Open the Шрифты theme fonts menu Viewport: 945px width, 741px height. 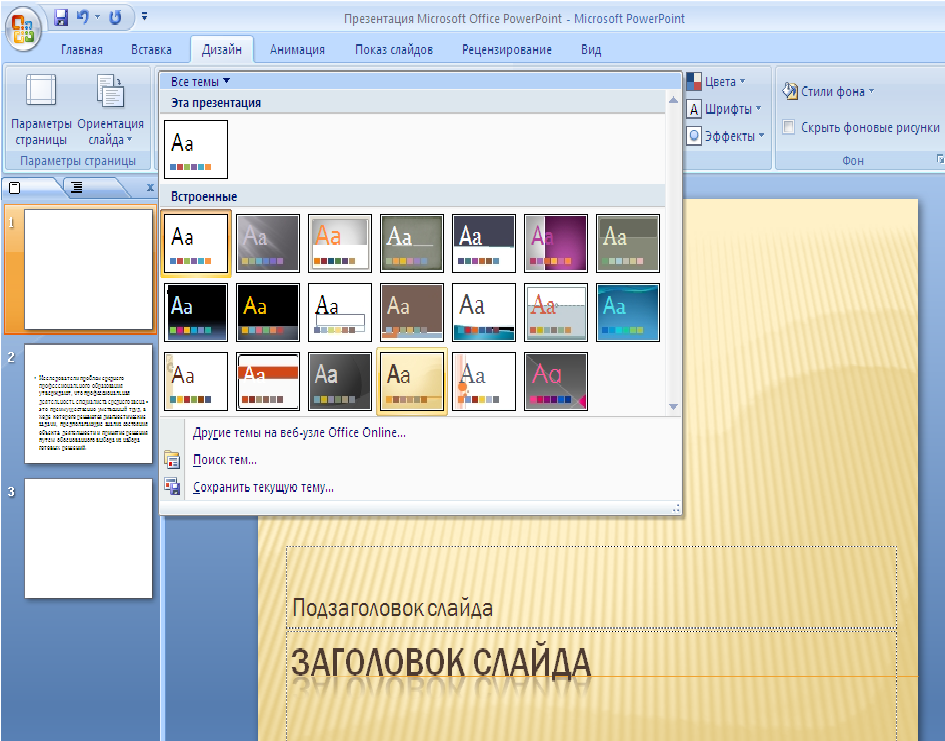tap(724, 109)
